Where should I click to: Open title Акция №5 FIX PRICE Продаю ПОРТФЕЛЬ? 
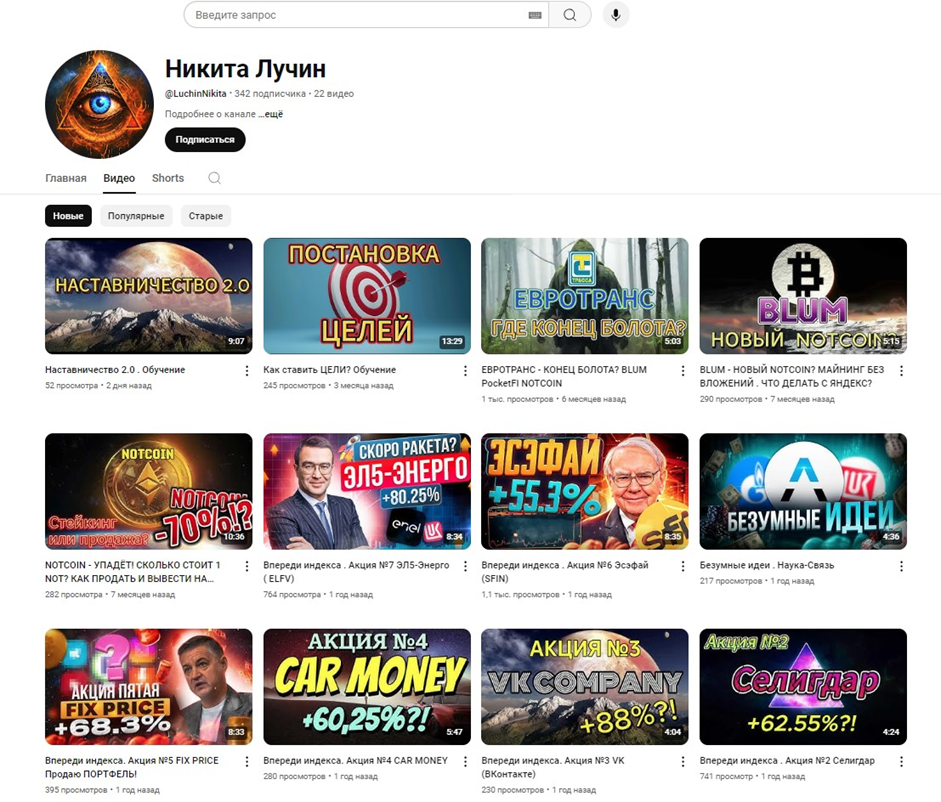132,767
